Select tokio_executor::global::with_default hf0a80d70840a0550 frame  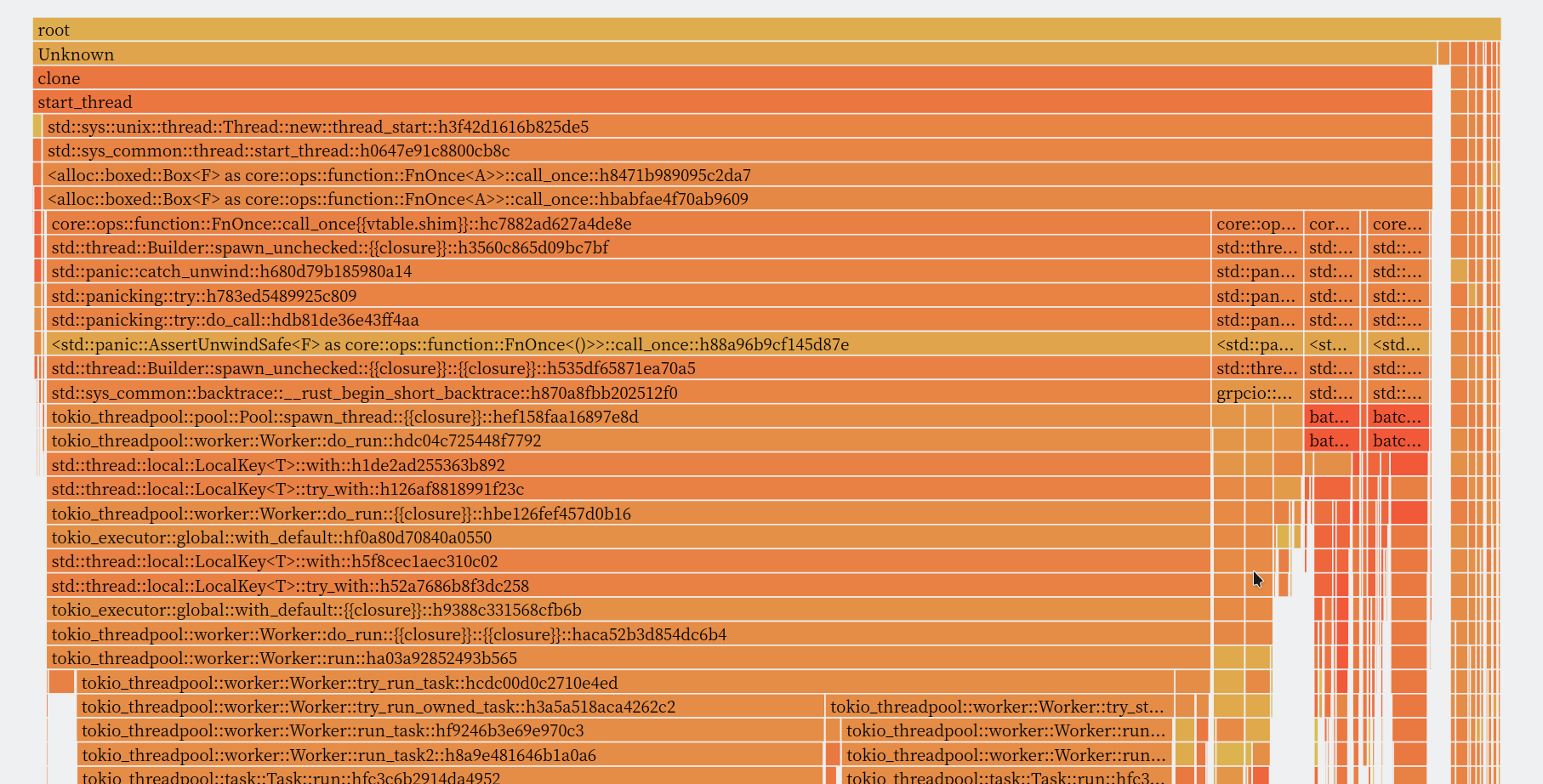coord(629,537)
